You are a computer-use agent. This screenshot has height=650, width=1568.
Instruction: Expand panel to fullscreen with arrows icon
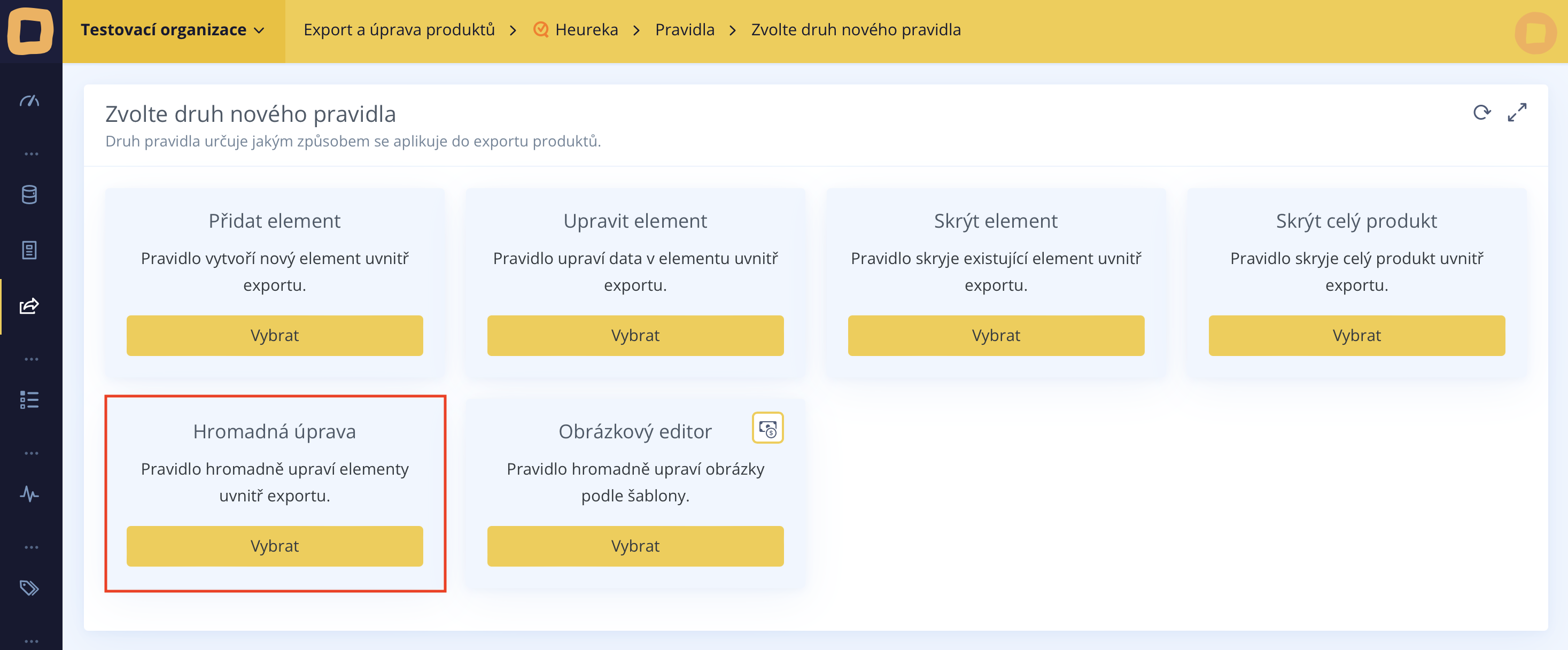1517,113
